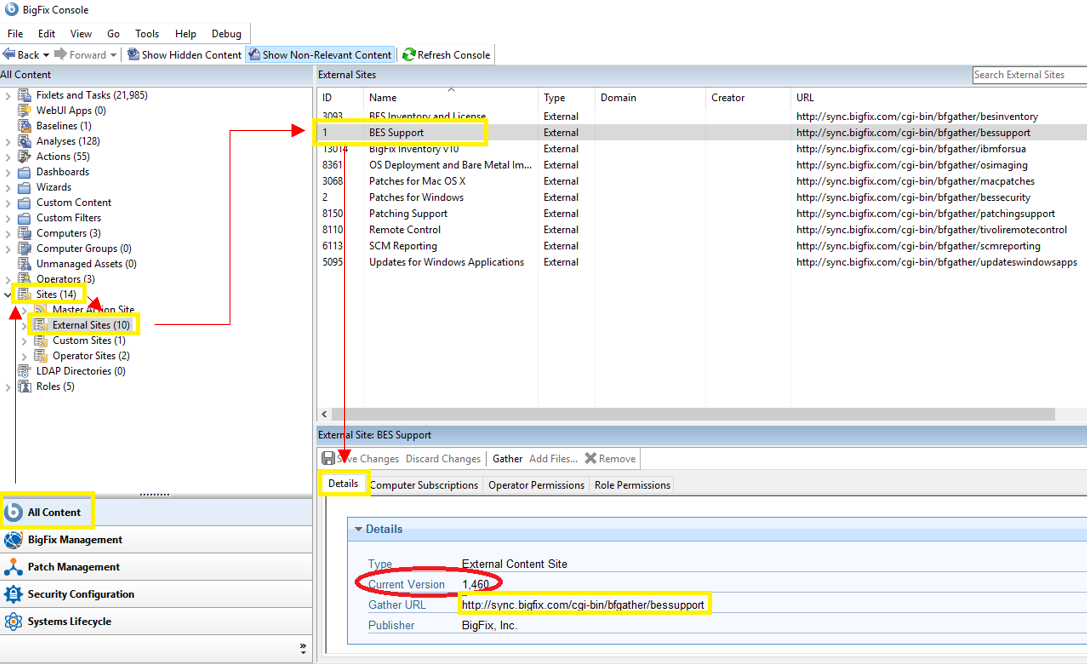Click the Search External Sites field

coord(1028,75)
